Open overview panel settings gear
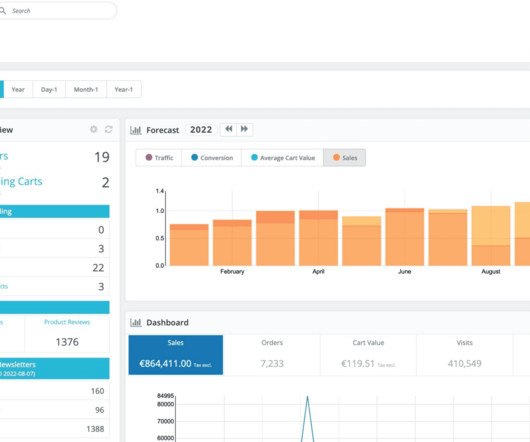The height and width of the screenshot is (442, 530). point(94,129)
